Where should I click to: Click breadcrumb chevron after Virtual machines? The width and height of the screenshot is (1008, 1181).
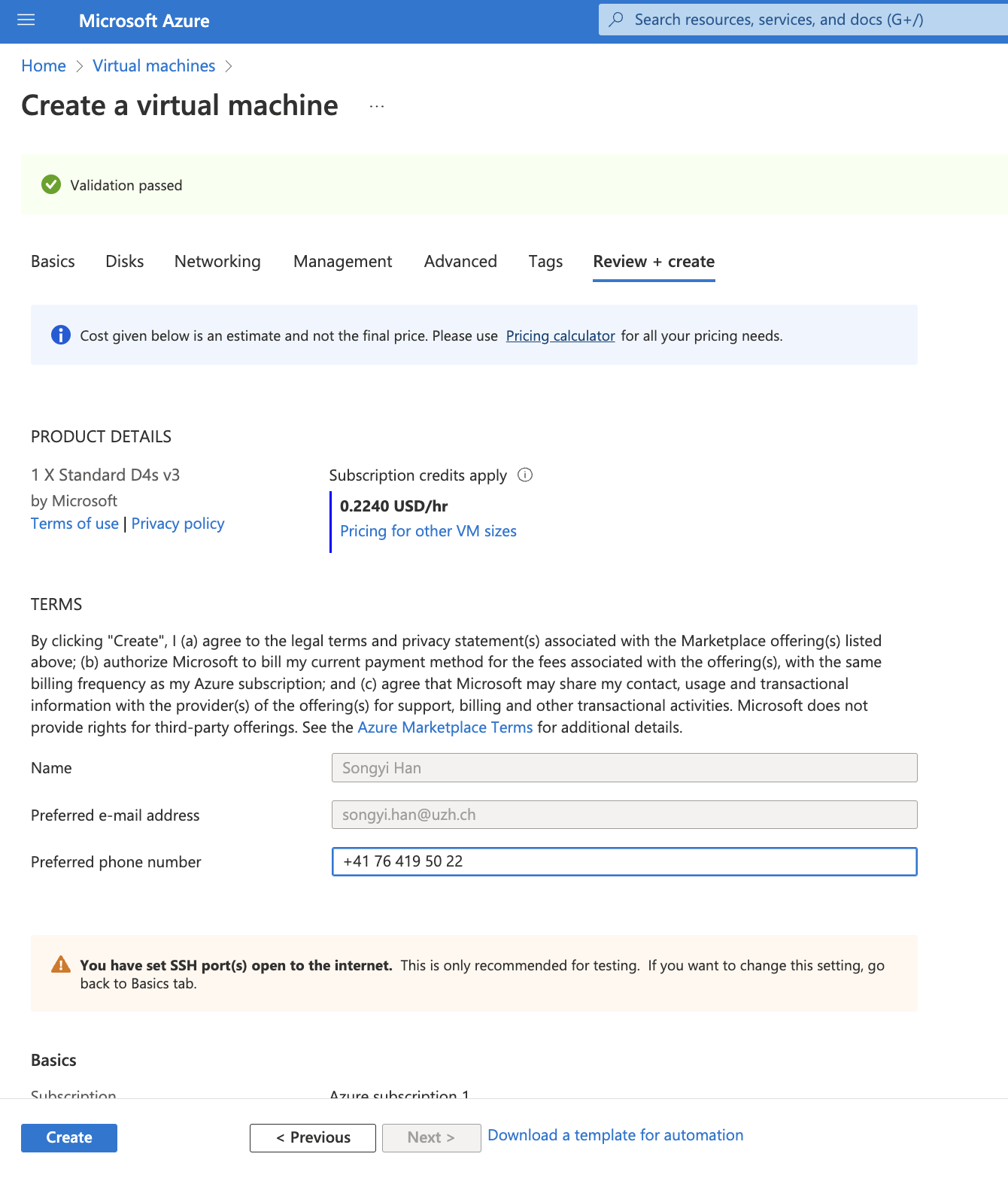pos(229,66)
